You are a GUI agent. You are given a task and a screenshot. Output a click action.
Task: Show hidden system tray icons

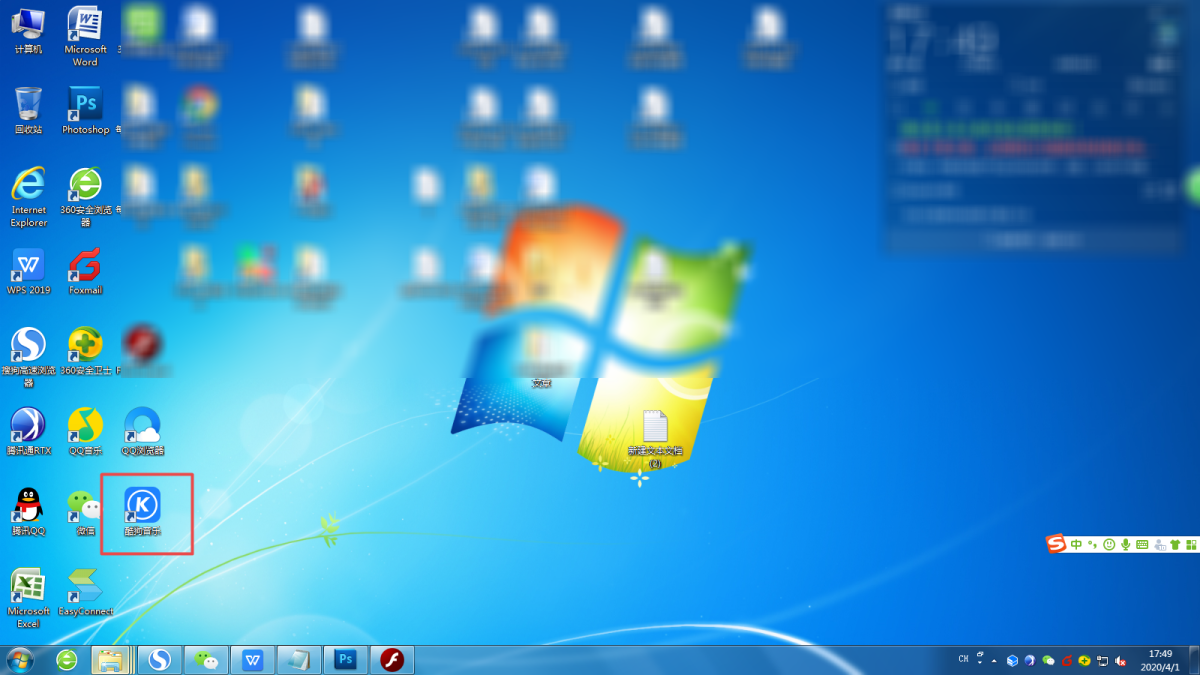click(994, 661)
